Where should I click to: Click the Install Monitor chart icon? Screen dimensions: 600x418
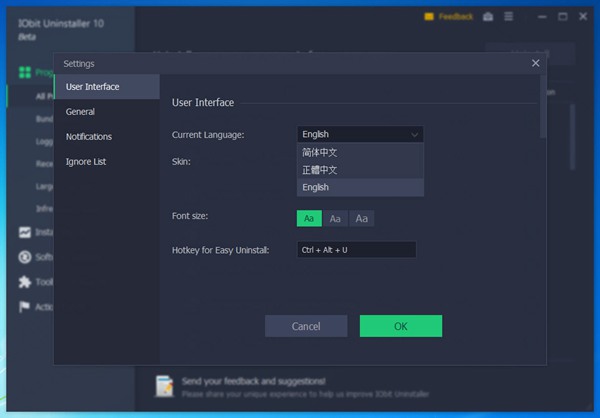(x=25, y=232)
